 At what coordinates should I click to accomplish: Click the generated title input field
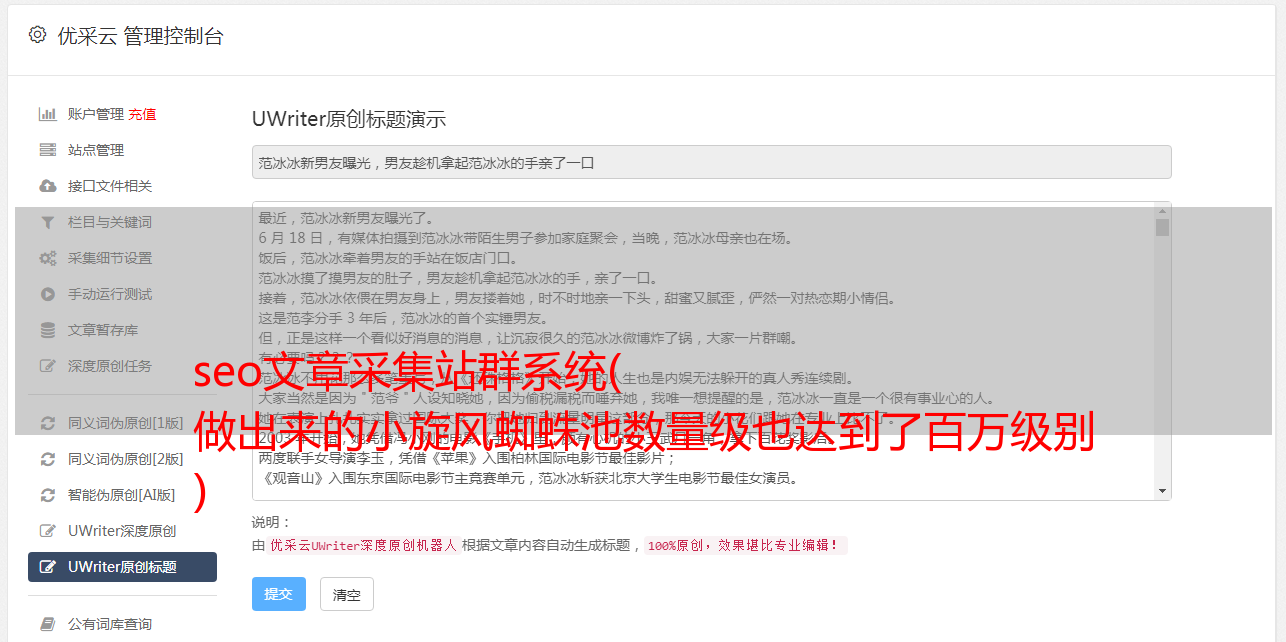(x=711, y=162)
